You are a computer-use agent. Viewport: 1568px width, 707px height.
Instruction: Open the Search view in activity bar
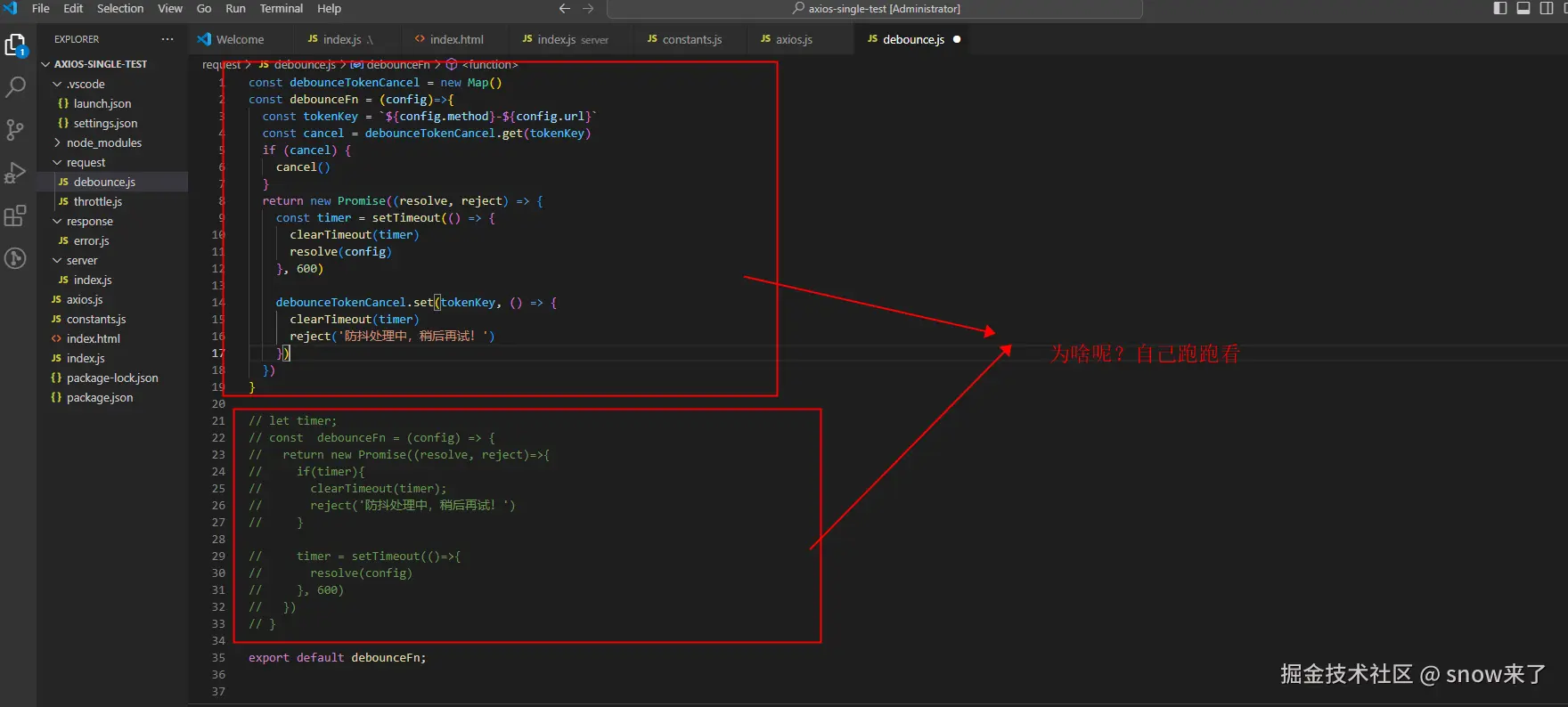15,87
